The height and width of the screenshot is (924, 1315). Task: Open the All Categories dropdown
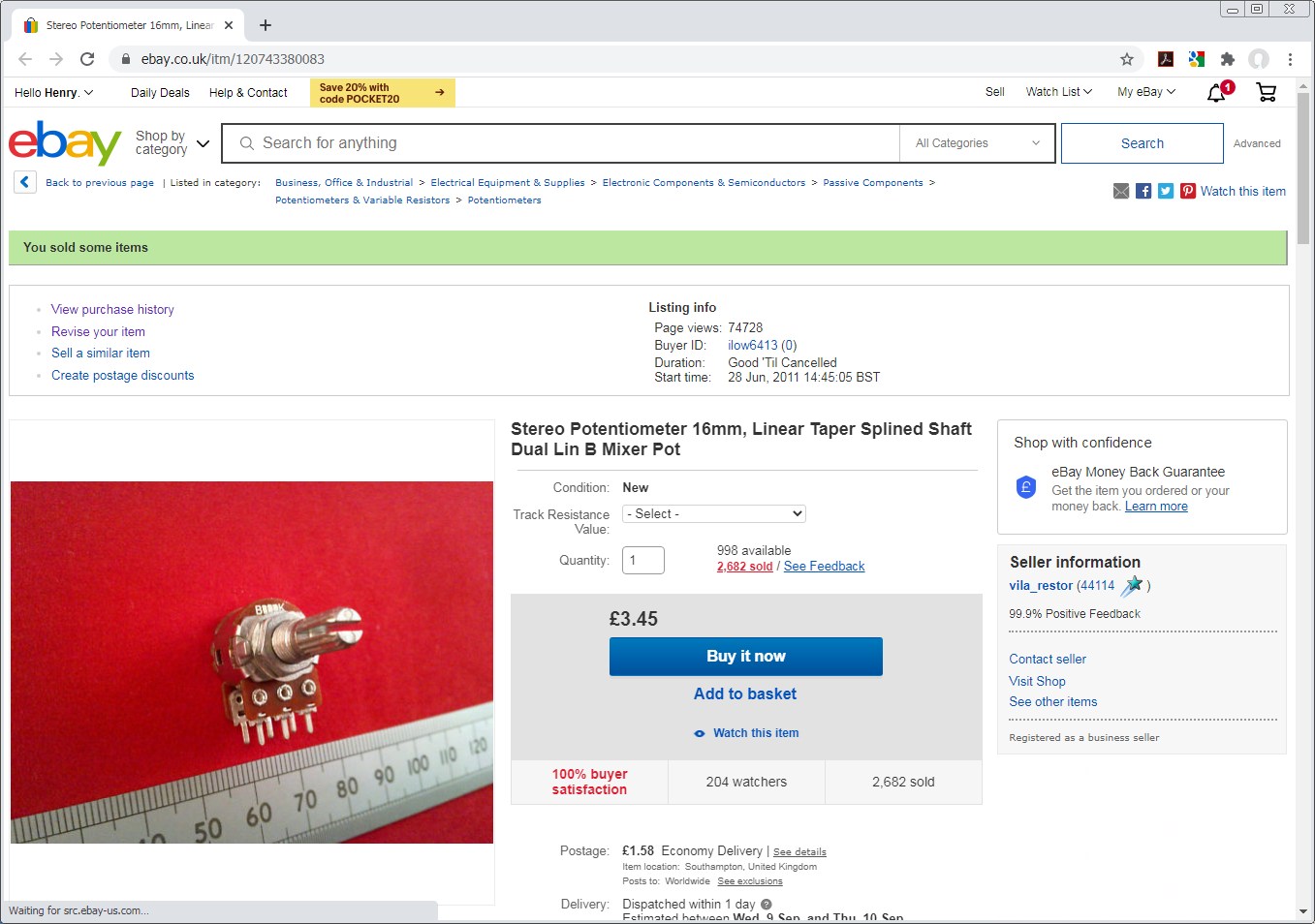[976, 142]
